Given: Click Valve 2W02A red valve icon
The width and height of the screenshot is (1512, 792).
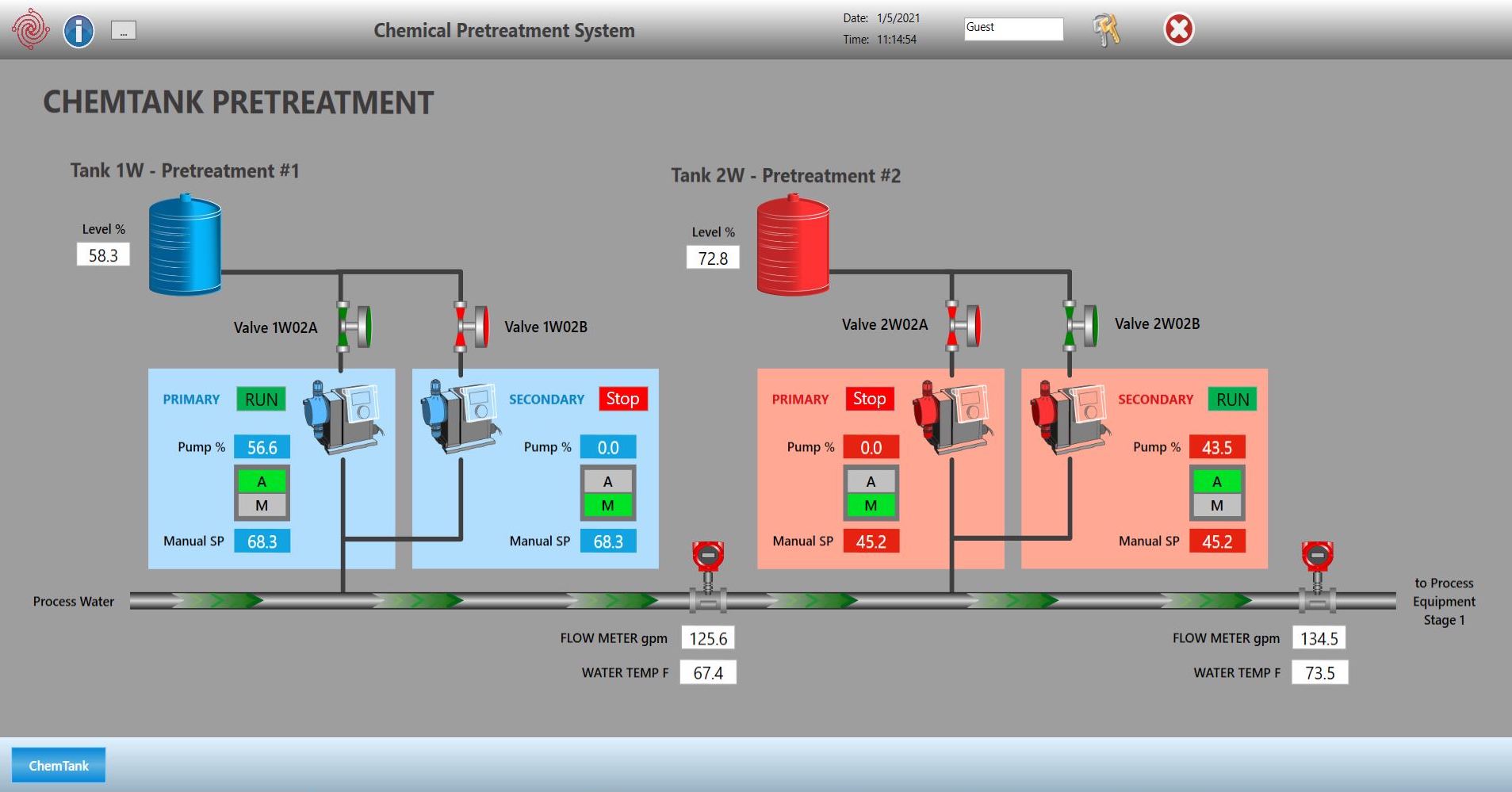Looking at the screenshot, I should tap(963, 325).
